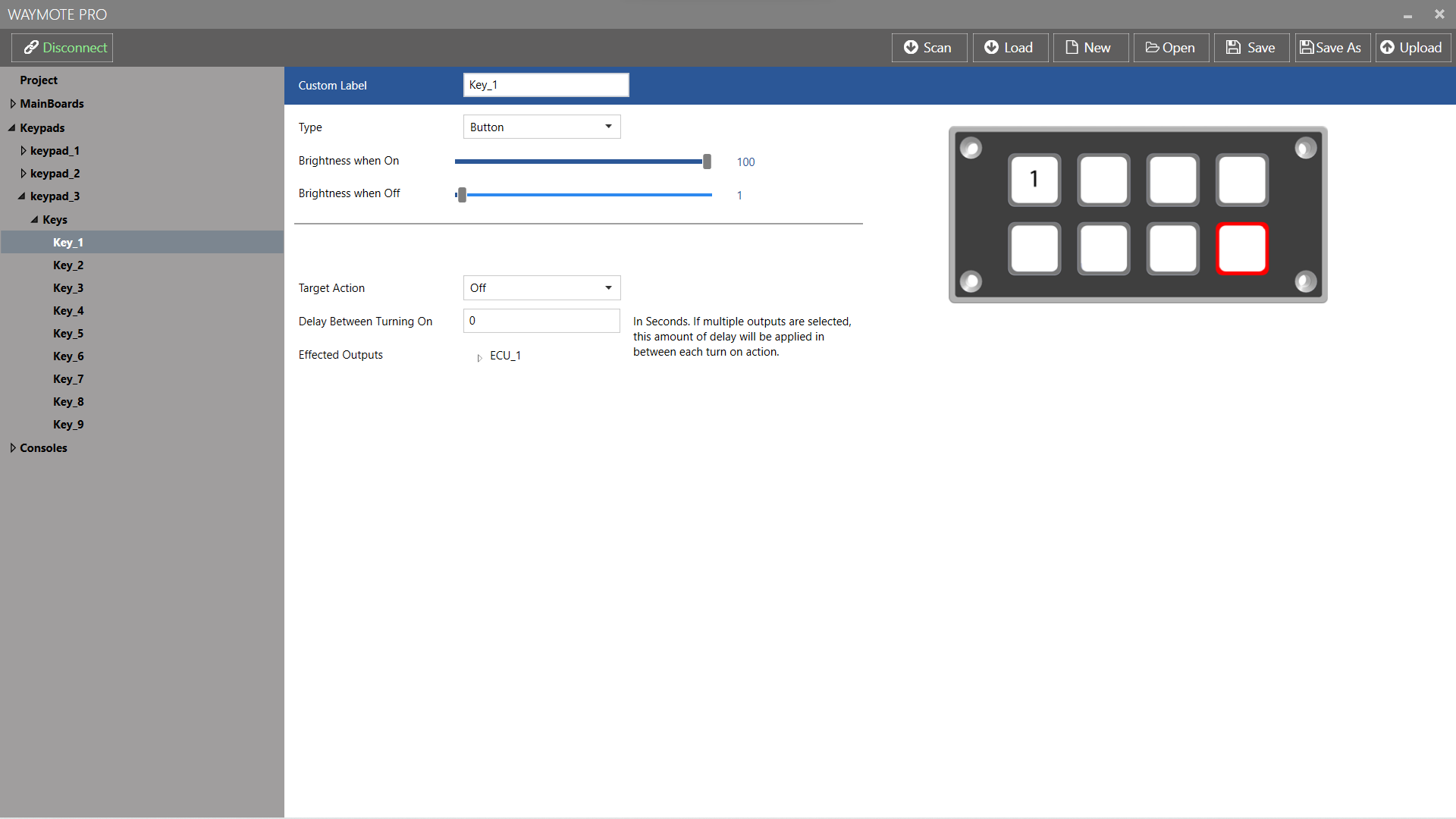This screenshot has width=1456, height=819.
Task: Click the Upload arrow icon
Action: coord(1387,48)
